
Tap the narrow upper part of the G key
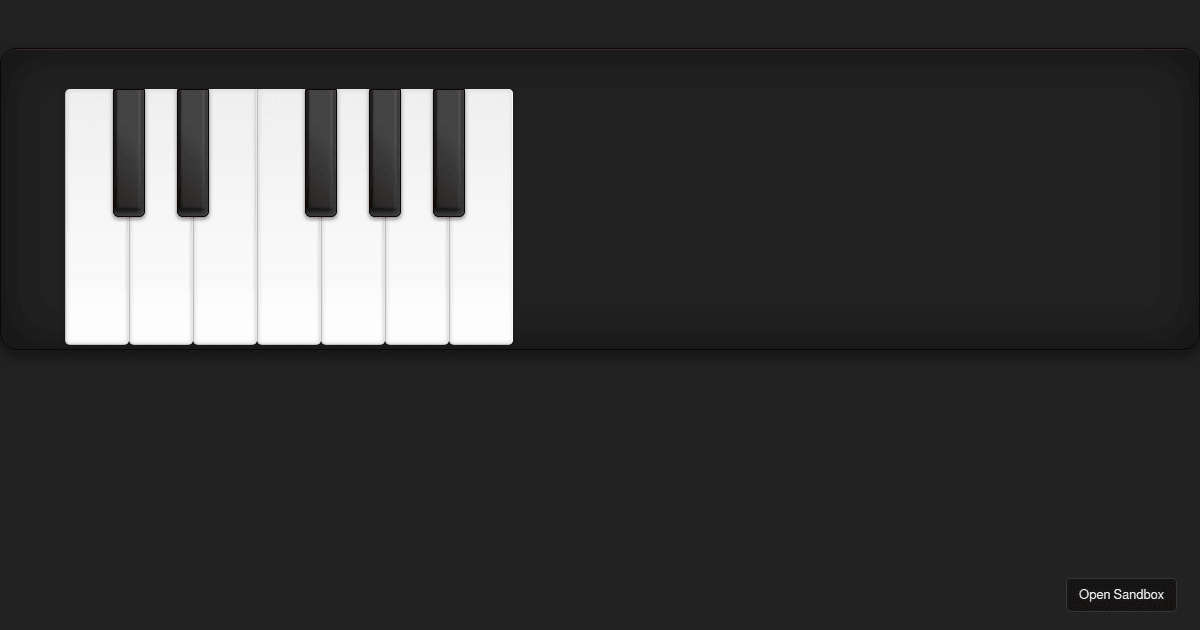[353, 150]
